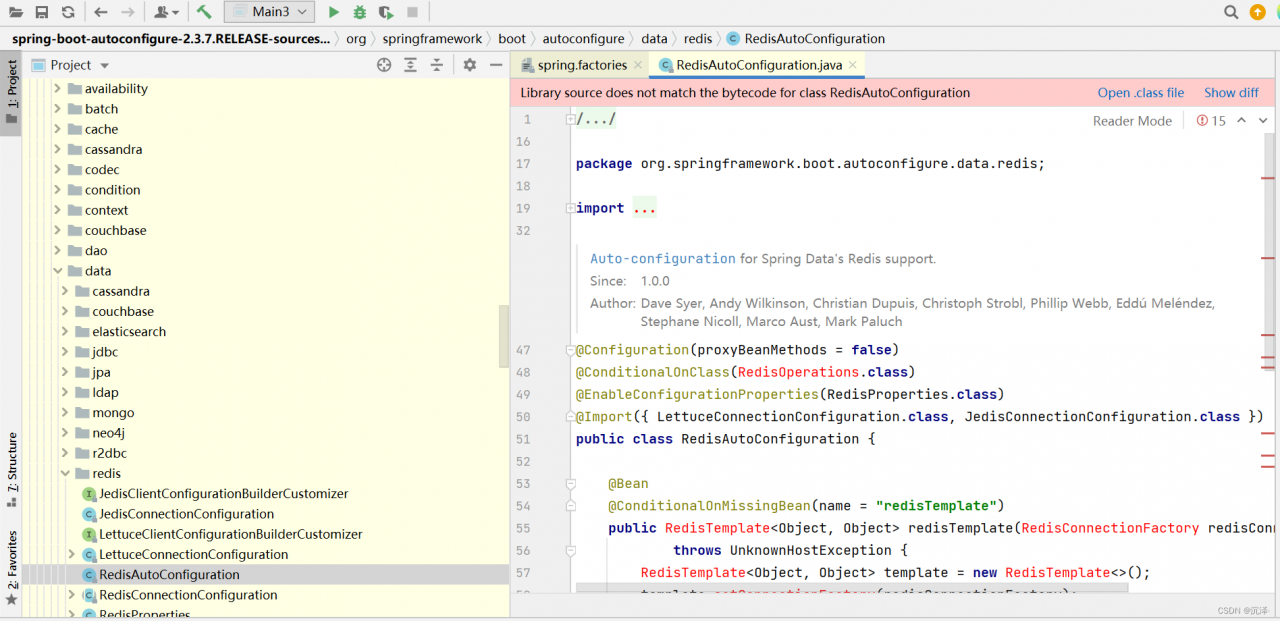
Task: Select the condition folder
Action: tap(112, 190)
